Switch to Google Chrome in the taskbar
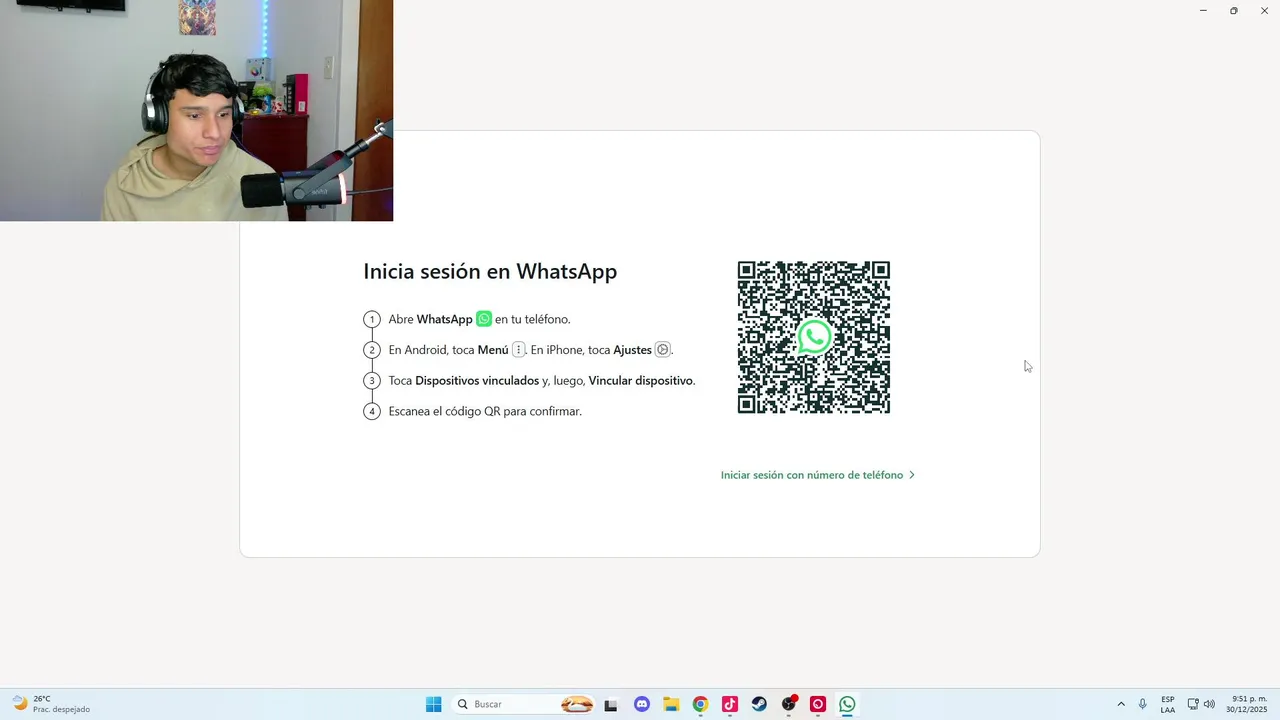 coord(700,704)
